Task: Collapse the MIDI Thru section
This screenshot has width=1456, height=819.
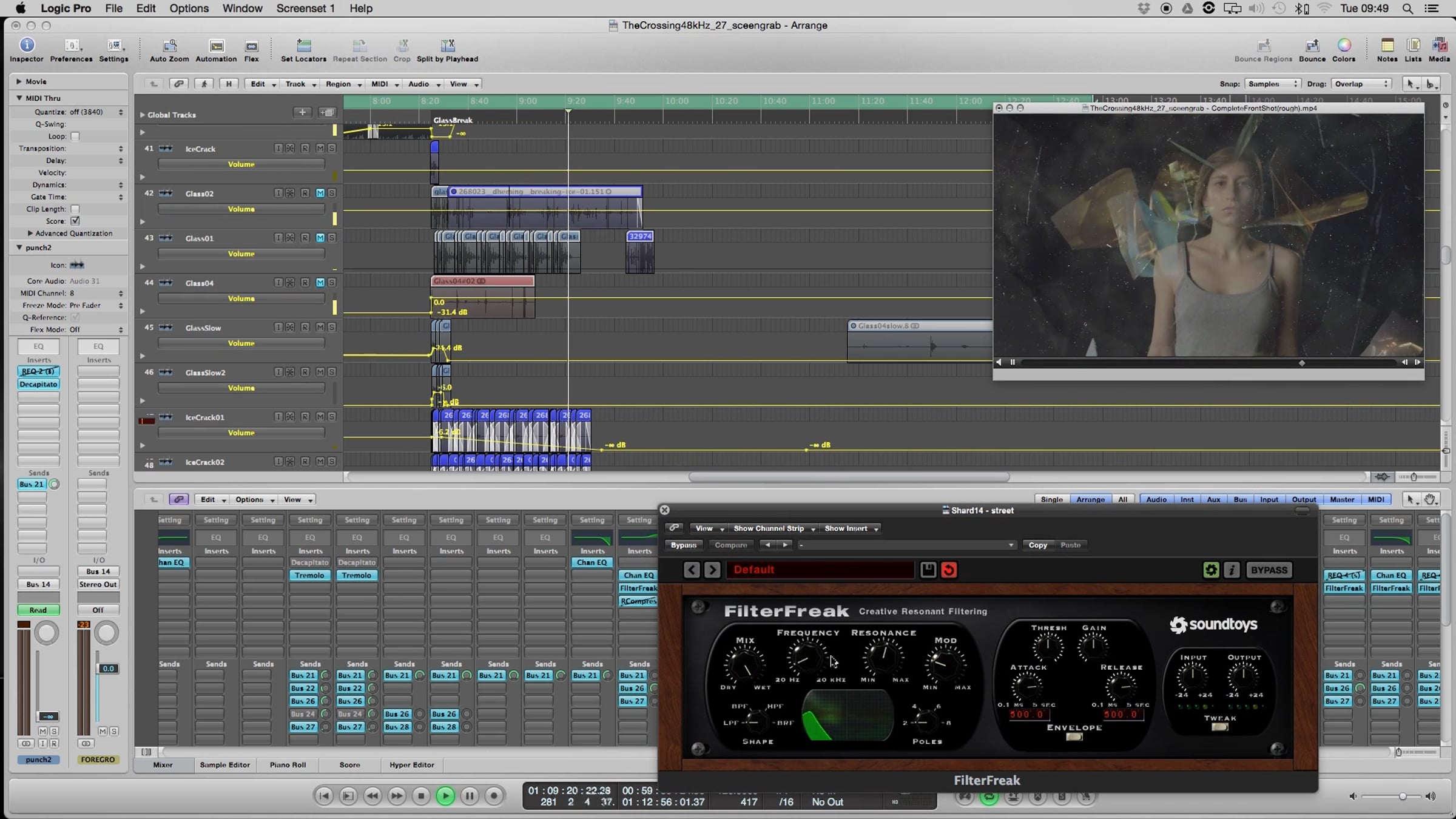Action: pos(19,98)
